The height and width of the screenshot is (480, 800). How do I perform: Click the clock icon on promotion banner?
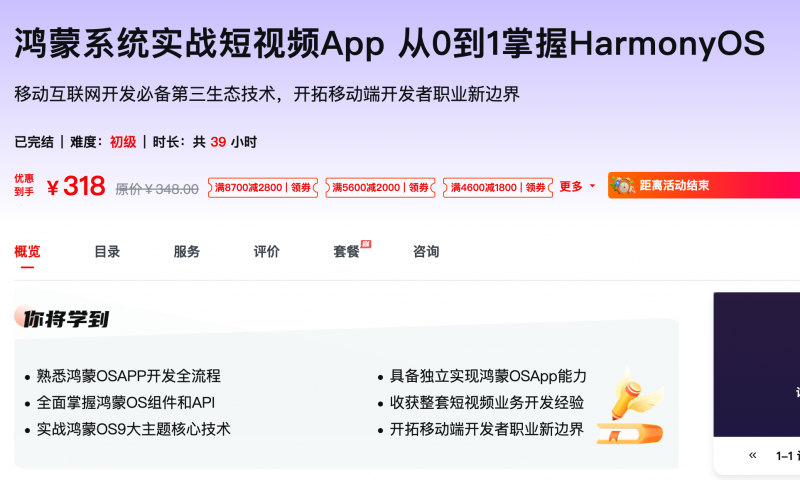pyautogui.click(x=622, y=185)
